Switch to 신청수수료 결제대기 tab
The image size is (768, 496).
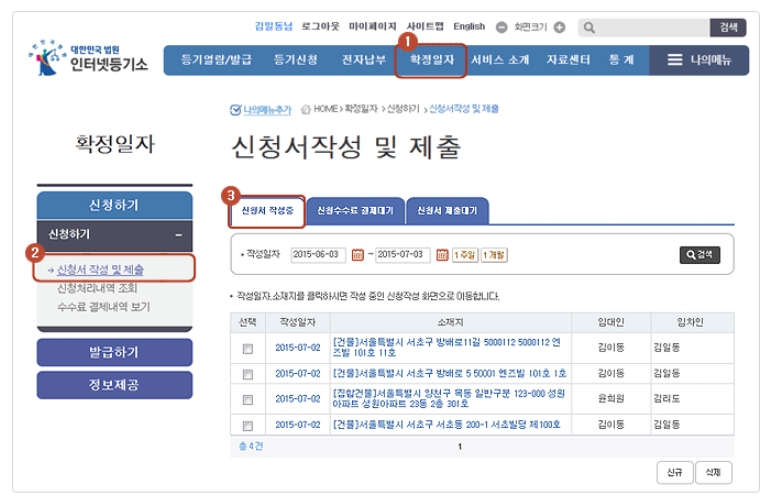point(356,211)
